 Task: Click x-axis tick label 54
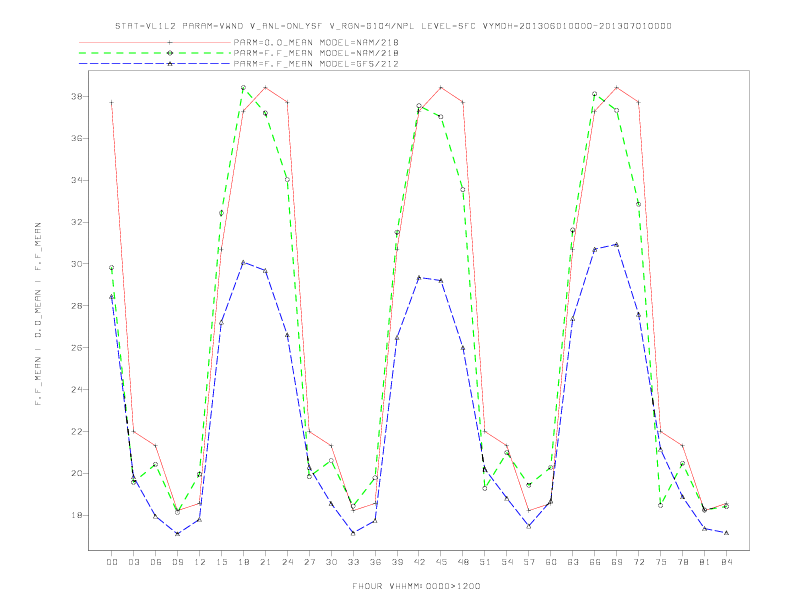tap(507, 562)
